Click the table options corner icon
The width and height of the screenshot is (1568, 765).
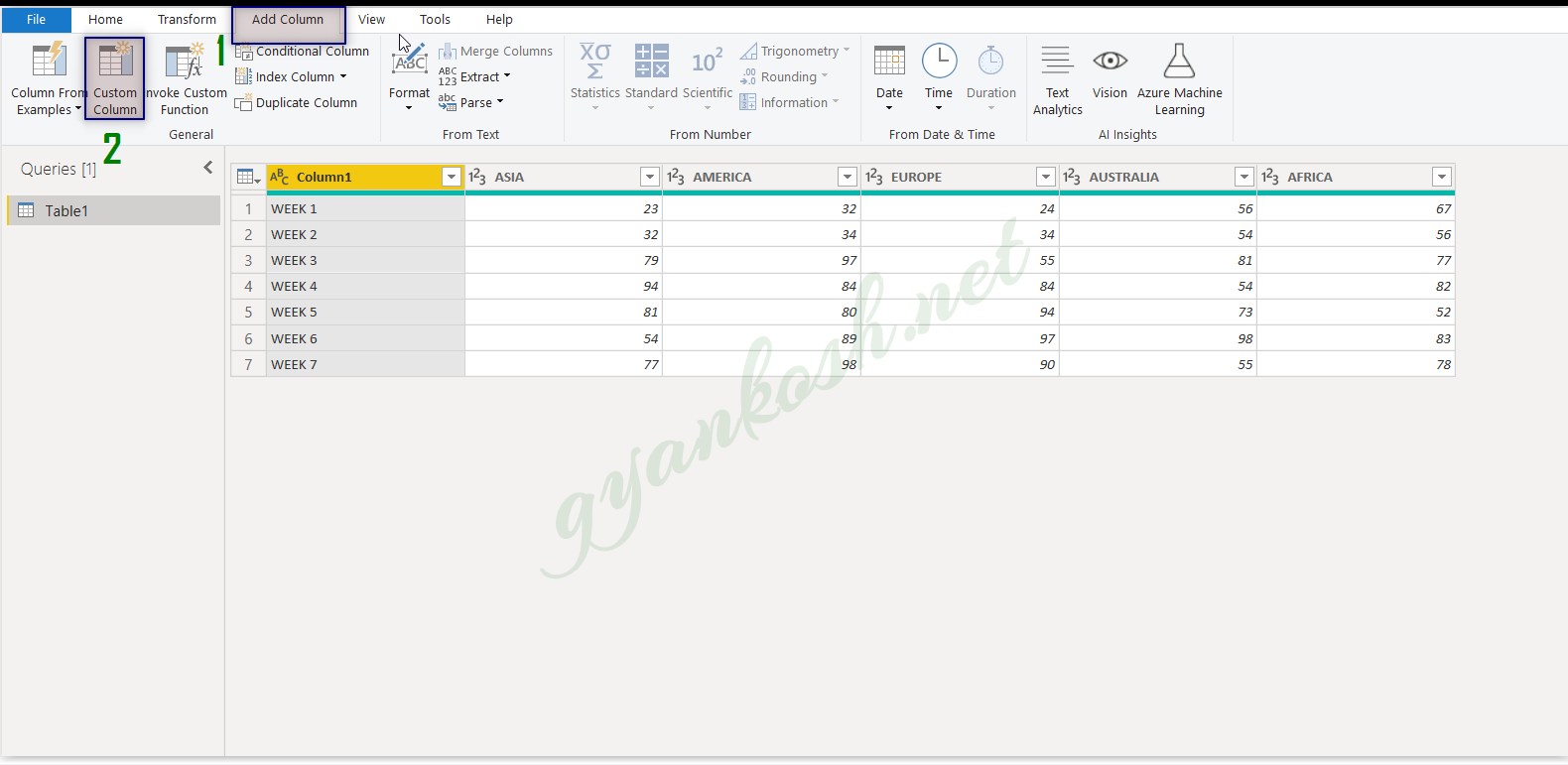click(248, 178)
